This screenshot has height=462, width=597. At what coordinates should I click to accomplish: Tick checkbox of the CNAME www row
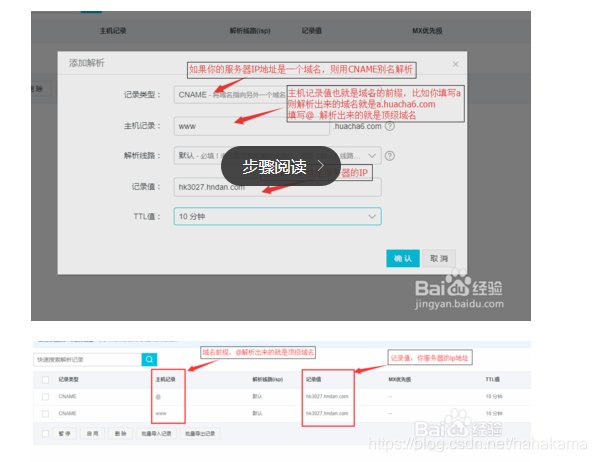point(45,414)
